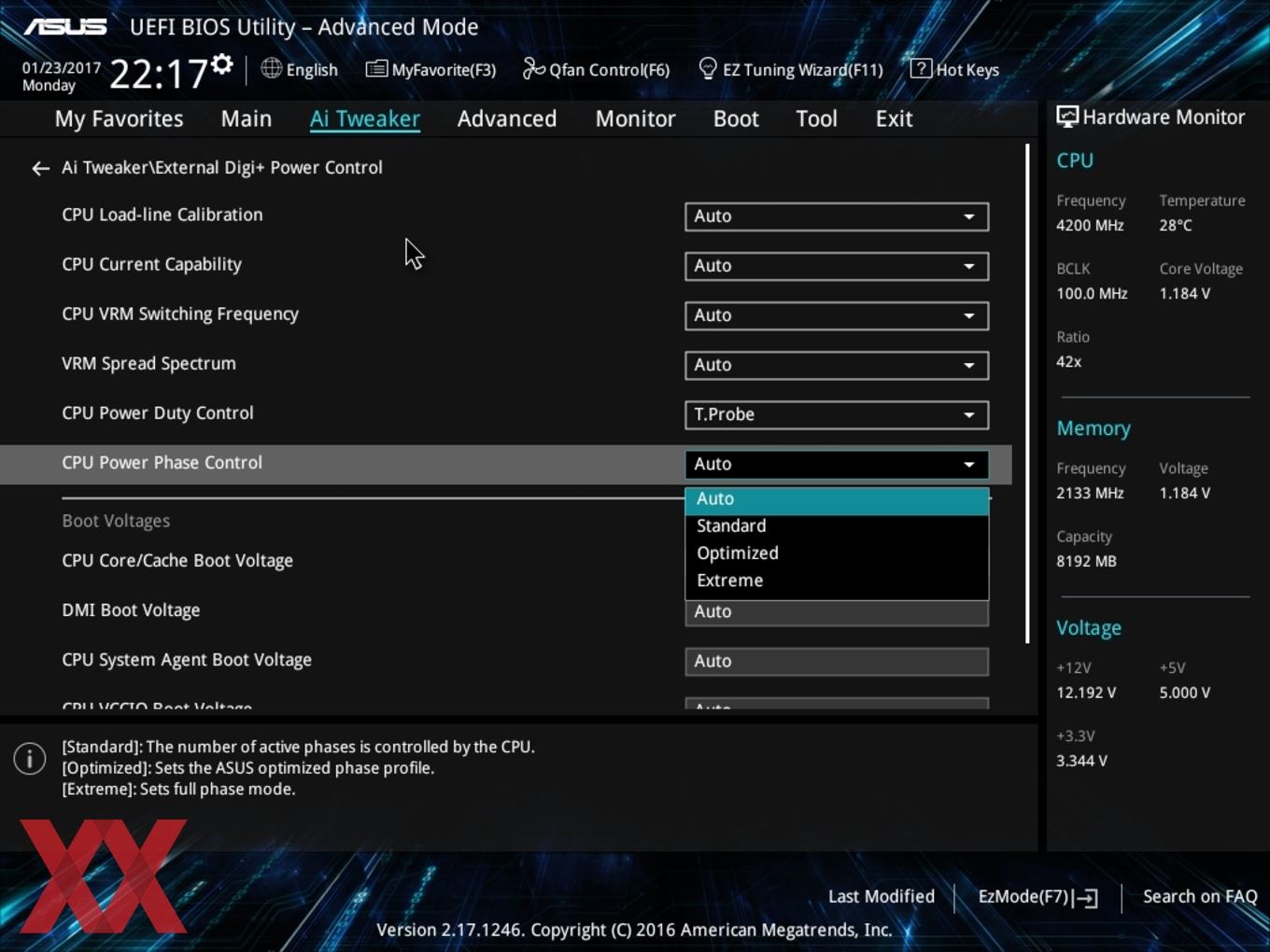Open the Hot Keys help
The image size is (1270, 952).
[954, 69]
